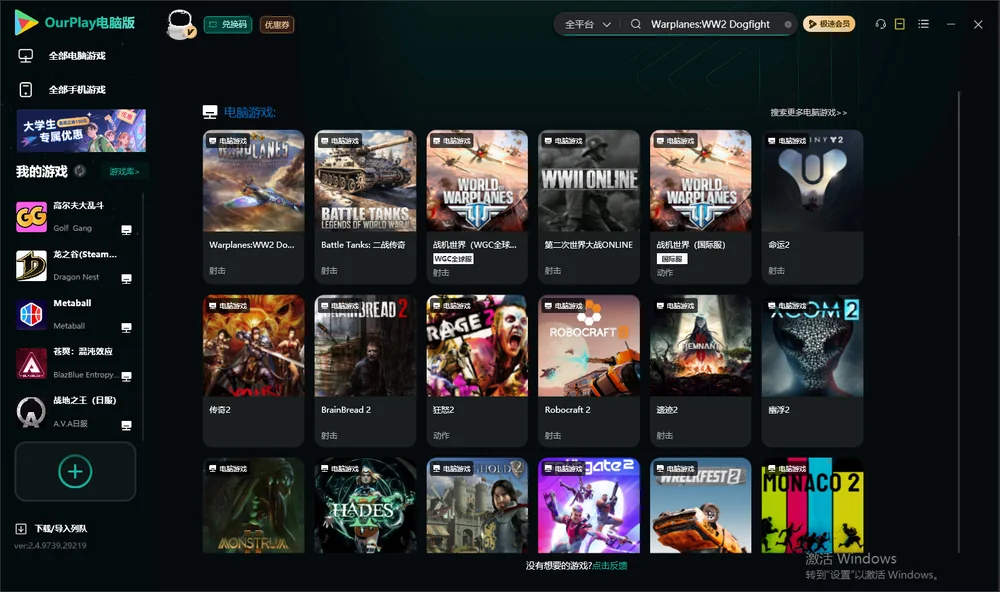Click the yellow mini-mode window icon
The height and width of the screenshot is (592, 1000).
pyautogui.click(x=900, y=24)
